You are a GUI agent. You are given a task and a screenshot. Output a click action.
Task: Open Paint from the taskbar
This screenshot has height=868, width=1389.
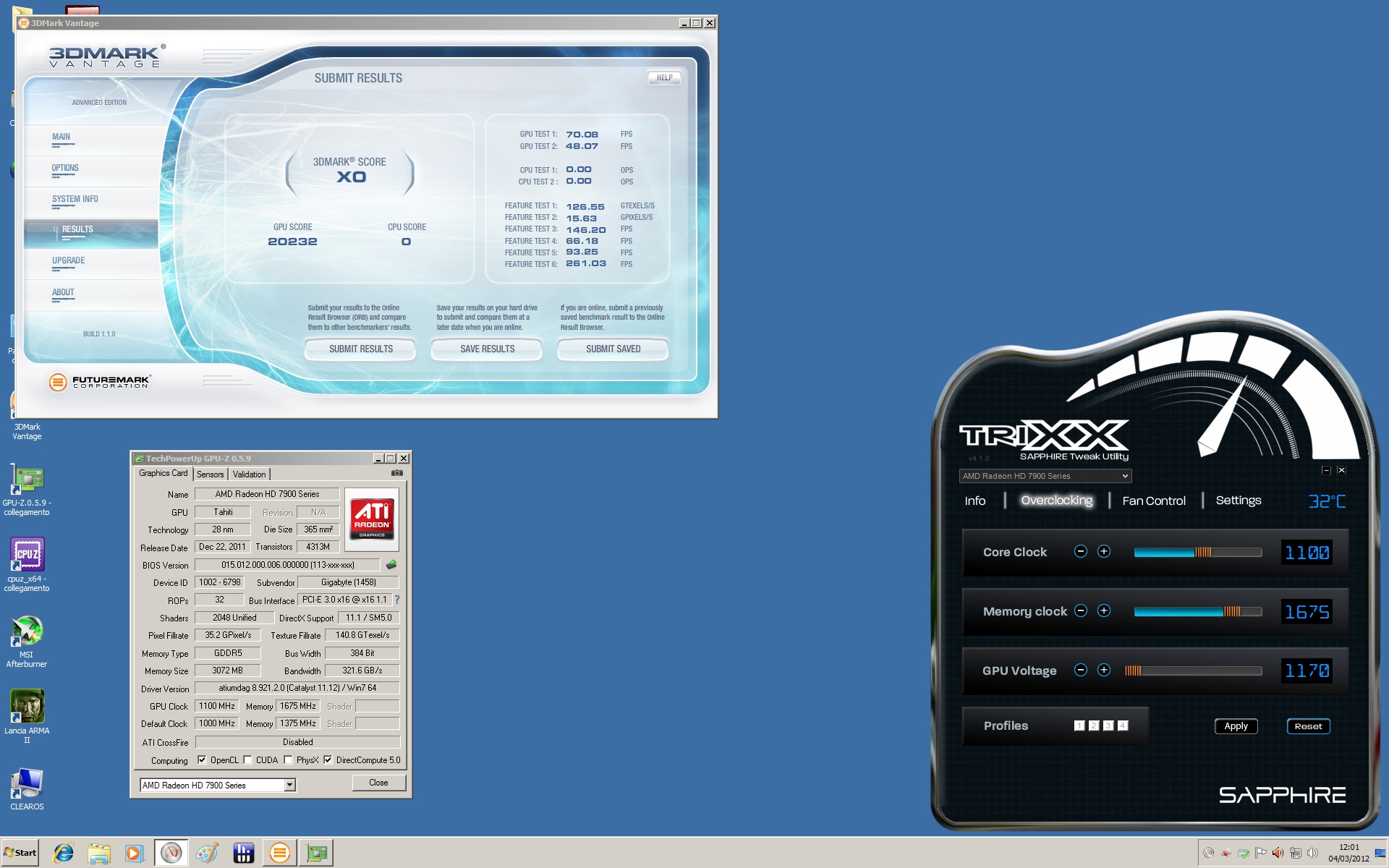pyautogui.click(x=208, y=853)
